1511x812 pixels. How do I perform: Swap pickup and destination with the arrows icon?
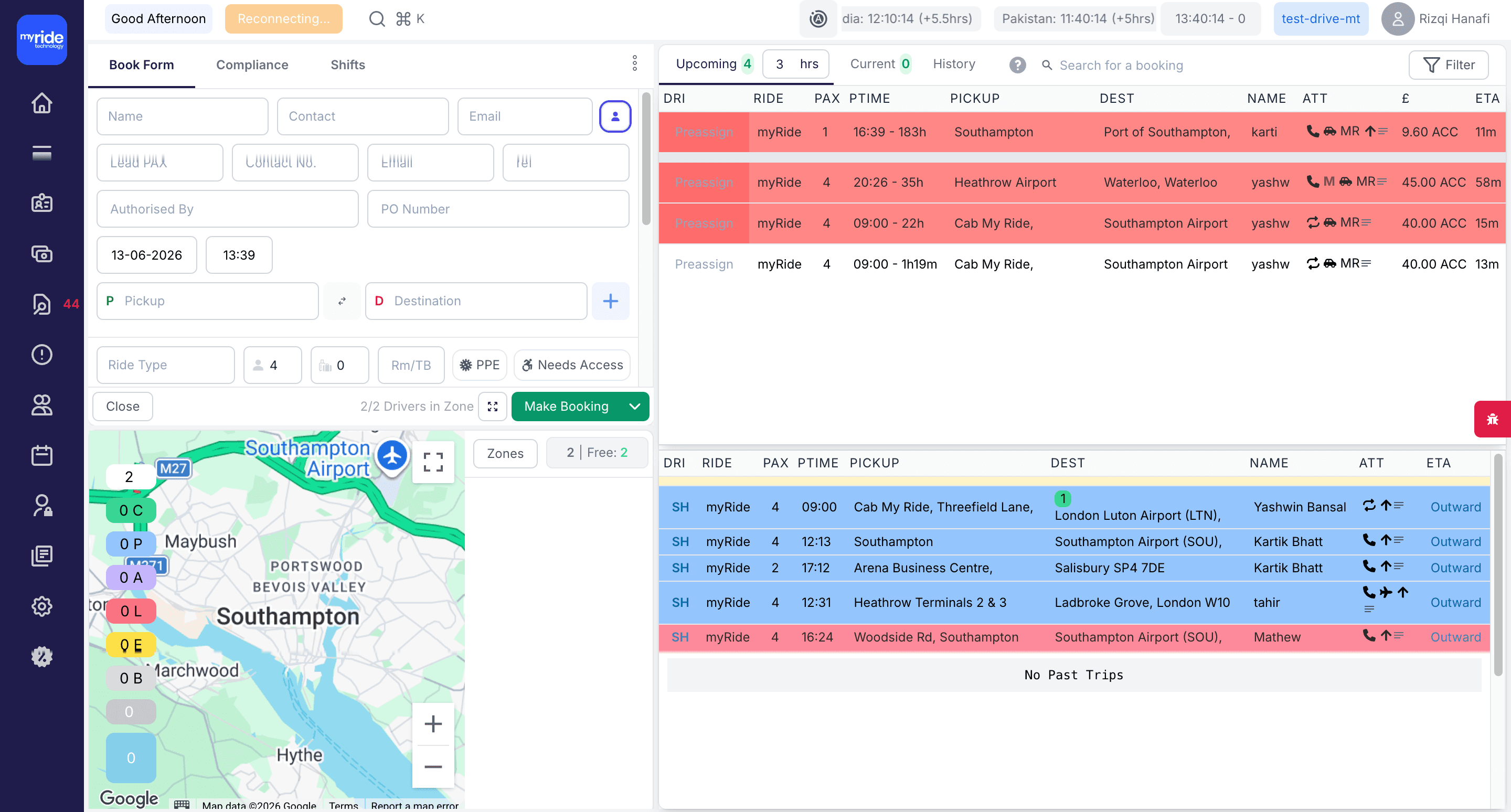tap(342, 301)
